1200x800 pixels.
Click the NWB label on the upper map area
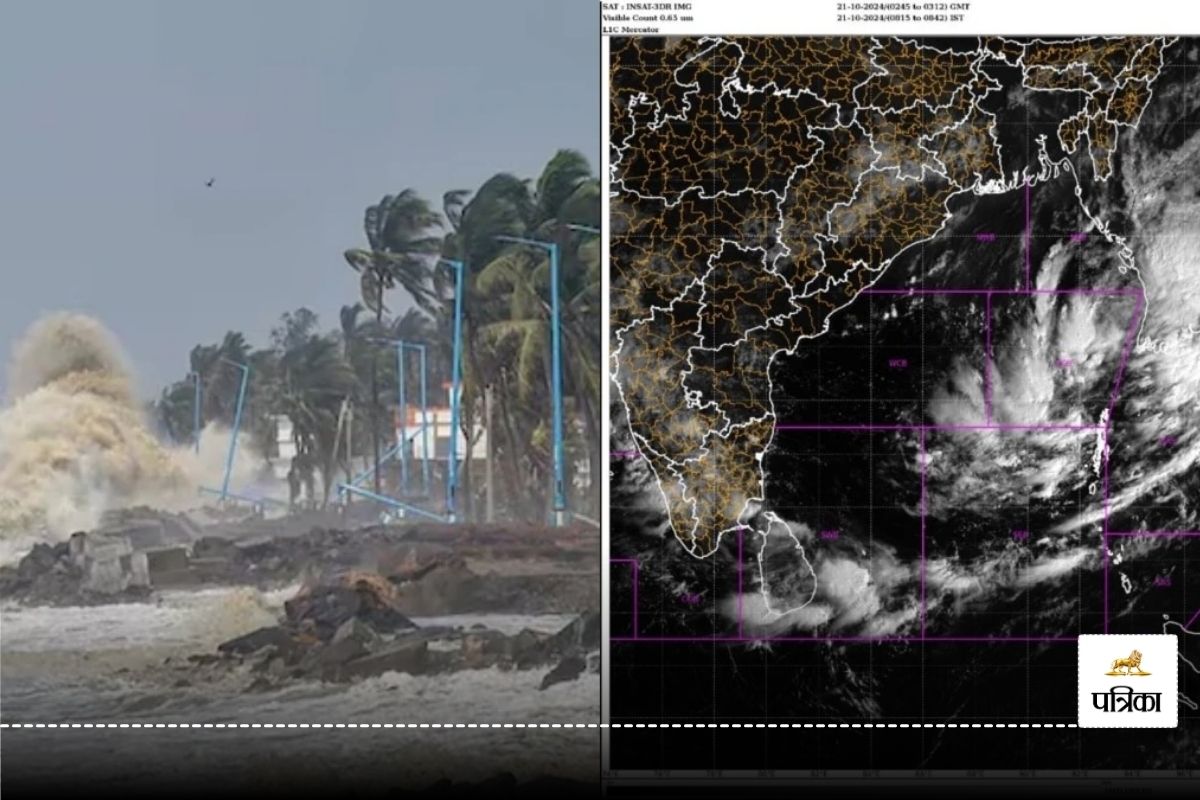pyautogui.click(x=985, y=235)
